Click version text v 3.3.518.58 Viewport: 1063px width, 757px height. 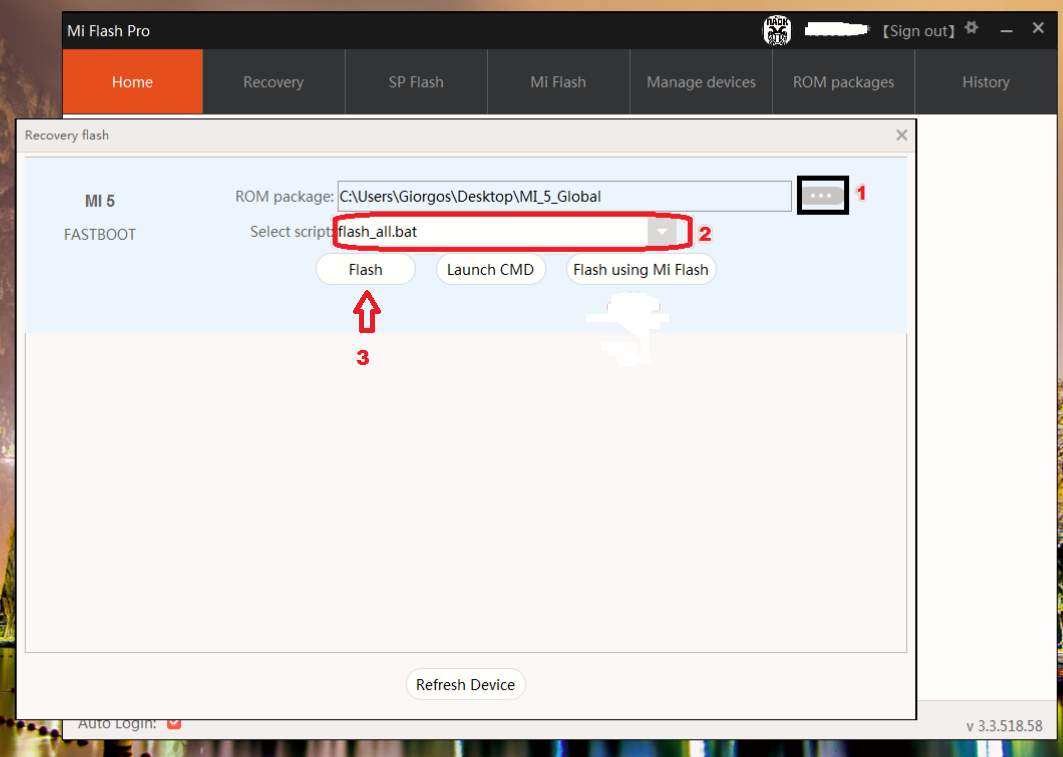click(1004, 726)
